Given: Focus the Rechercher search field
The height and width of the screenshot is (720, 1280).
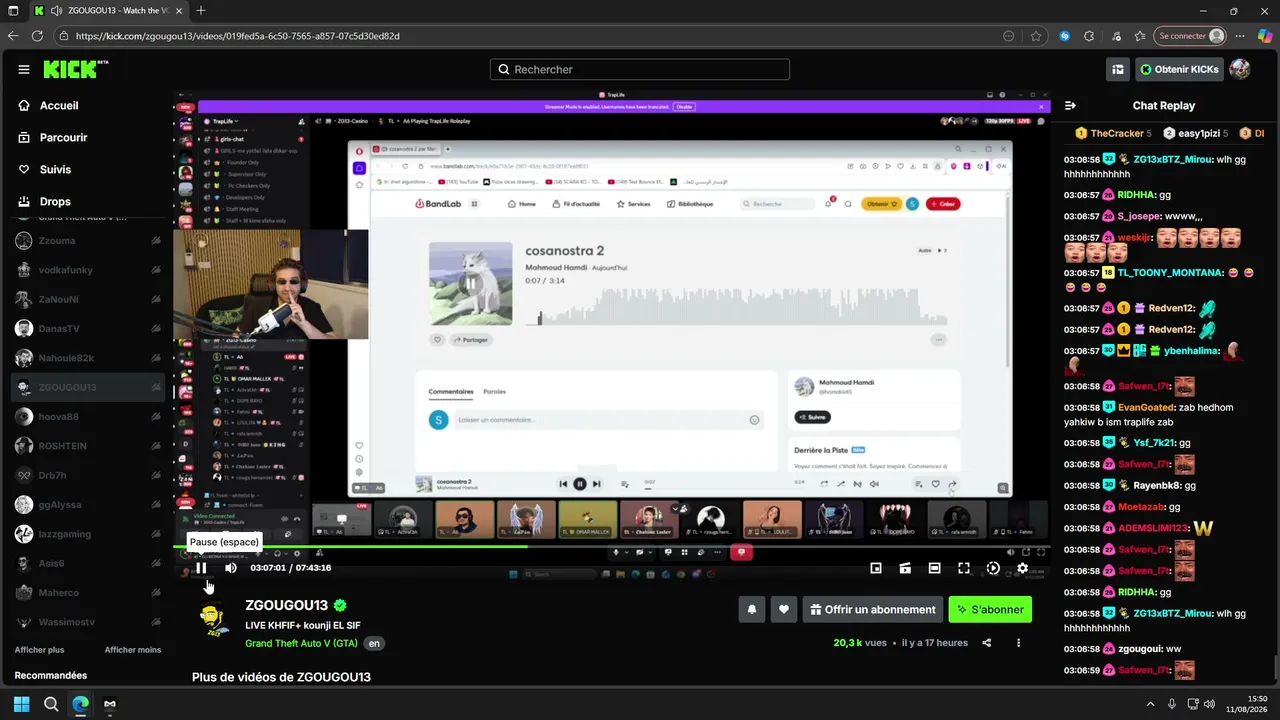Looking at the screenshot, I should (640, 69).
